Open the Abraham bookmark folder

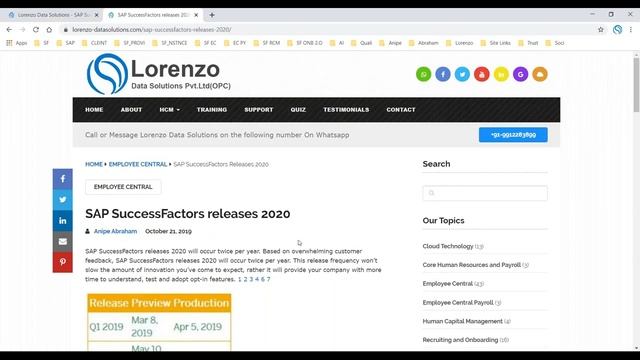(x=424, y=43)
